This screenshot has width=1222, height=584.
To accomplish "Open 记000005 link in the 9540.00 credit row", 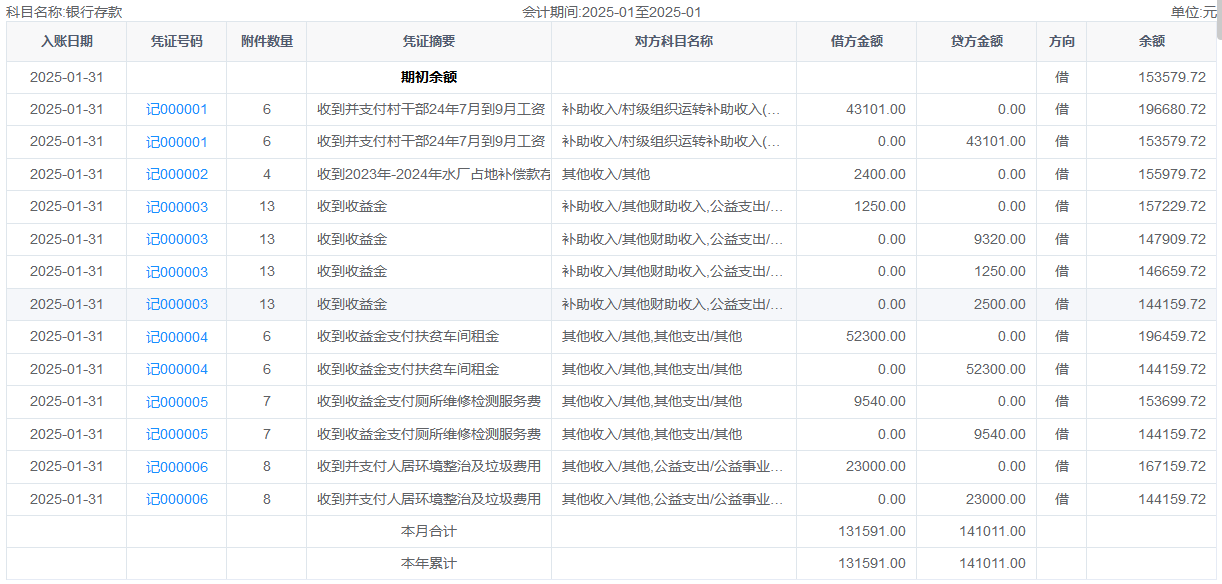I will click(x=177, y=434).
